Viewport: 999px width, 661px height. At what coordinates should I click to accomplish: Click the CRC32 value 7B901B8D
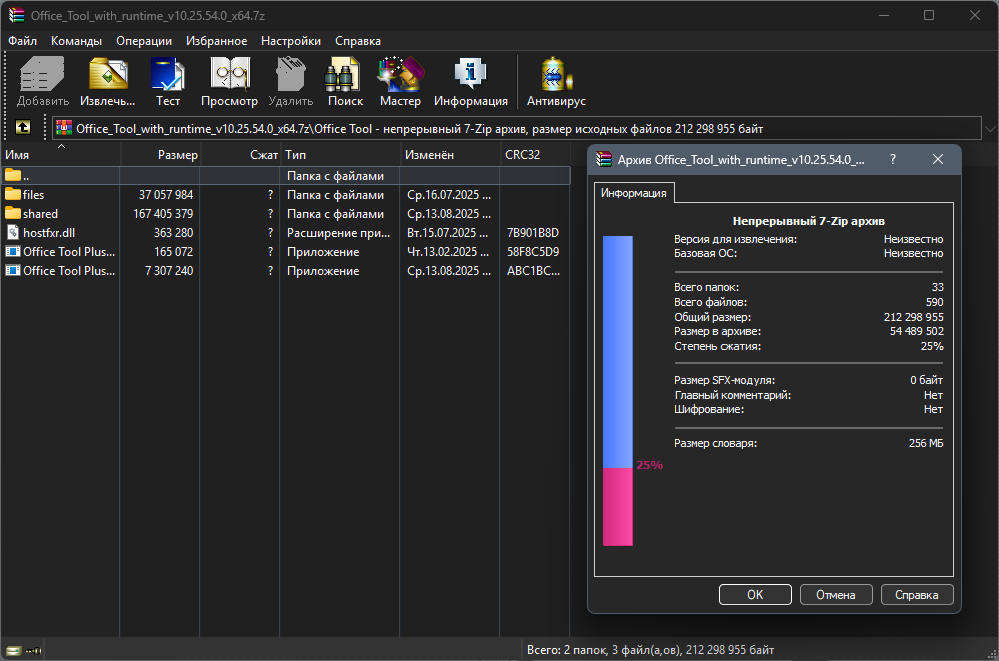(533, 233)
